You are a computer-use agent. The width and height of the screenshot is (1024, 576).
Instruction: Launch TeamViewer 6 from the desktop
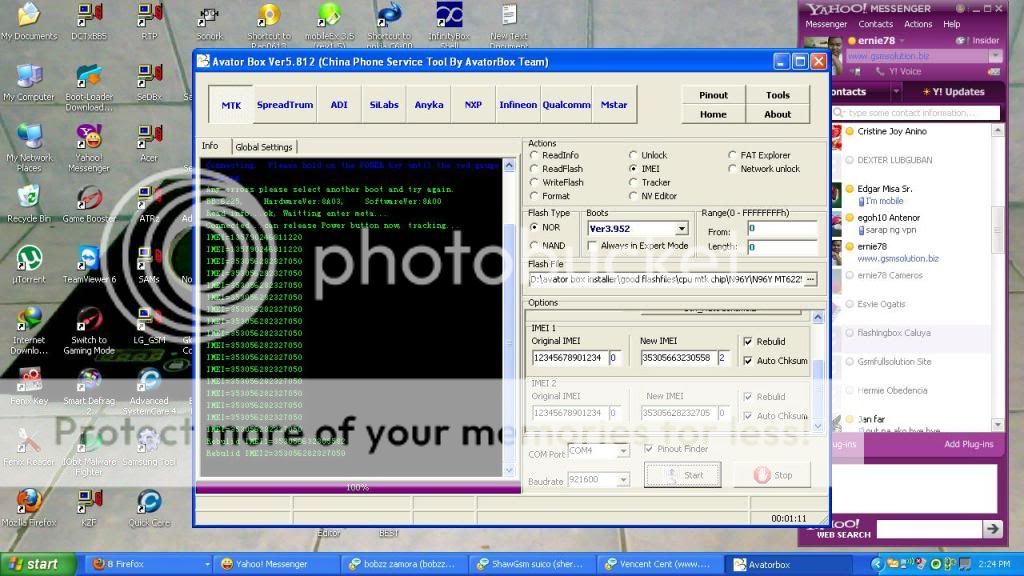[89, 260]
